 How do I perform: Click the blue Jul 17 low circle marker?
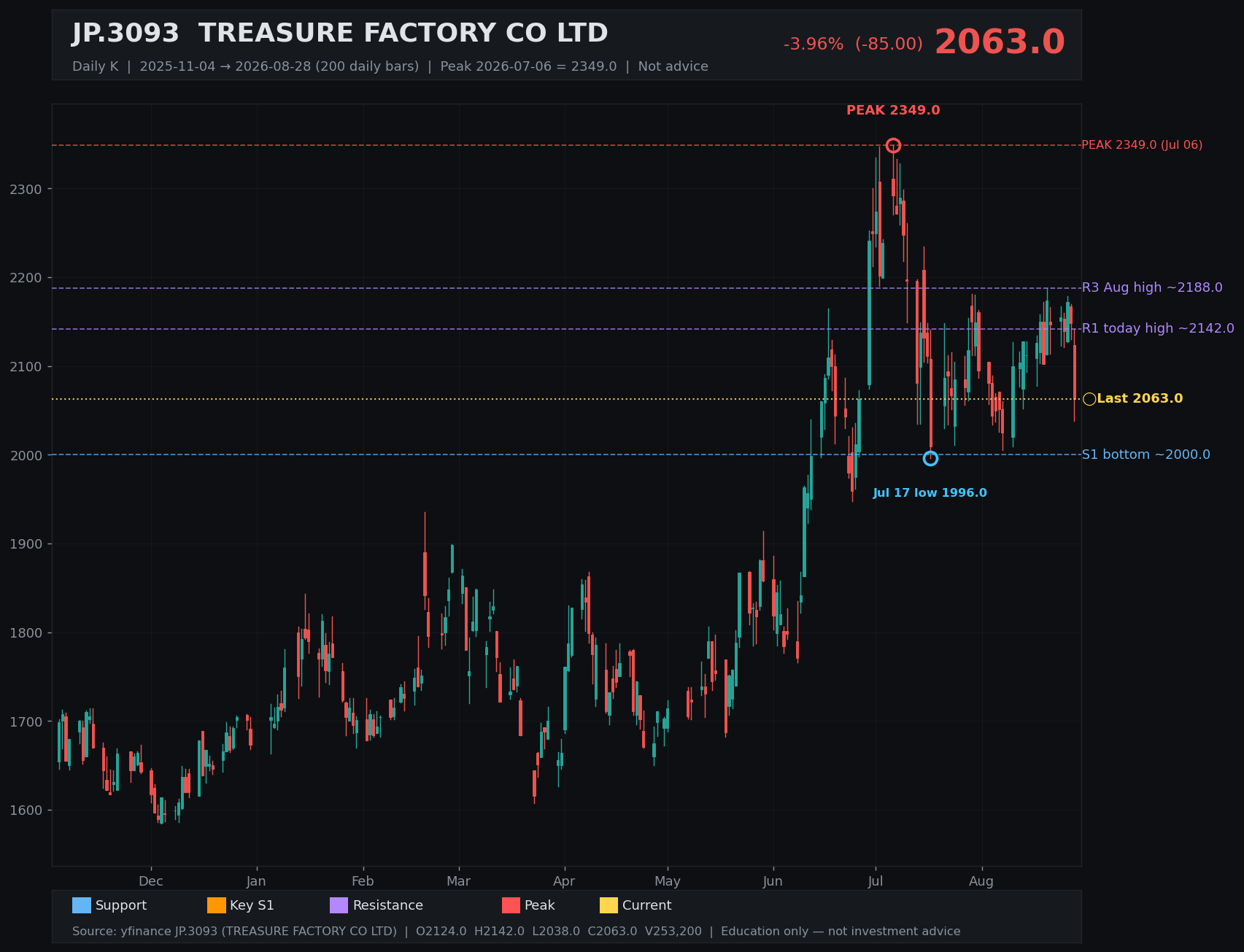(930, 458)
